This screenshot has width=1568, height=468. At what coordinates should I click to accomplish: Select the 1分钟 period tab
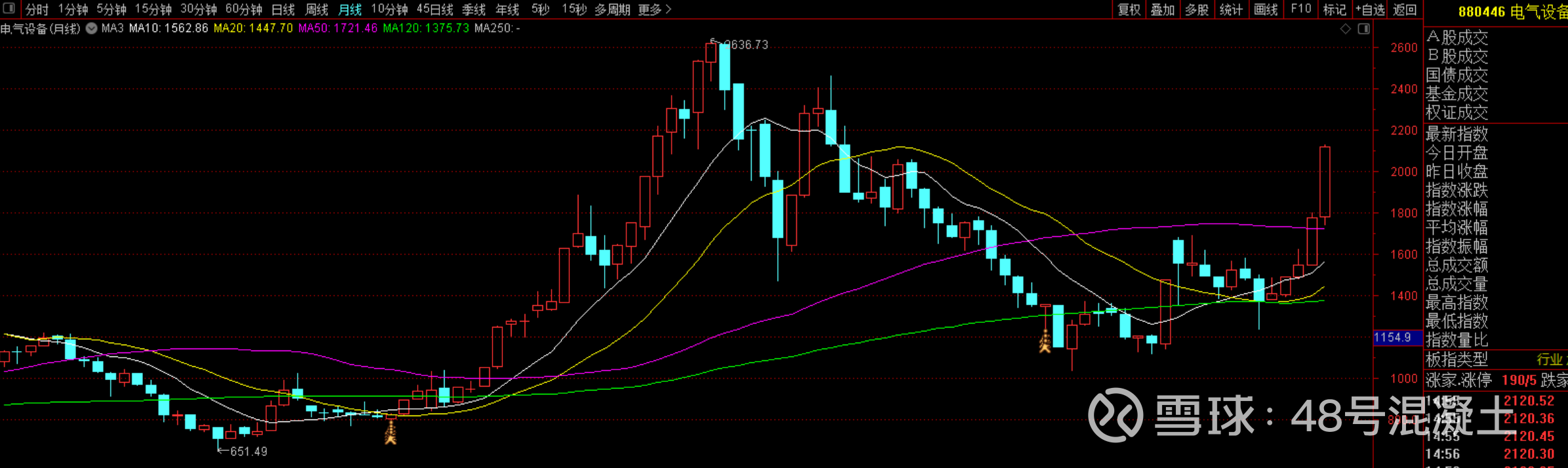point(73,10)
